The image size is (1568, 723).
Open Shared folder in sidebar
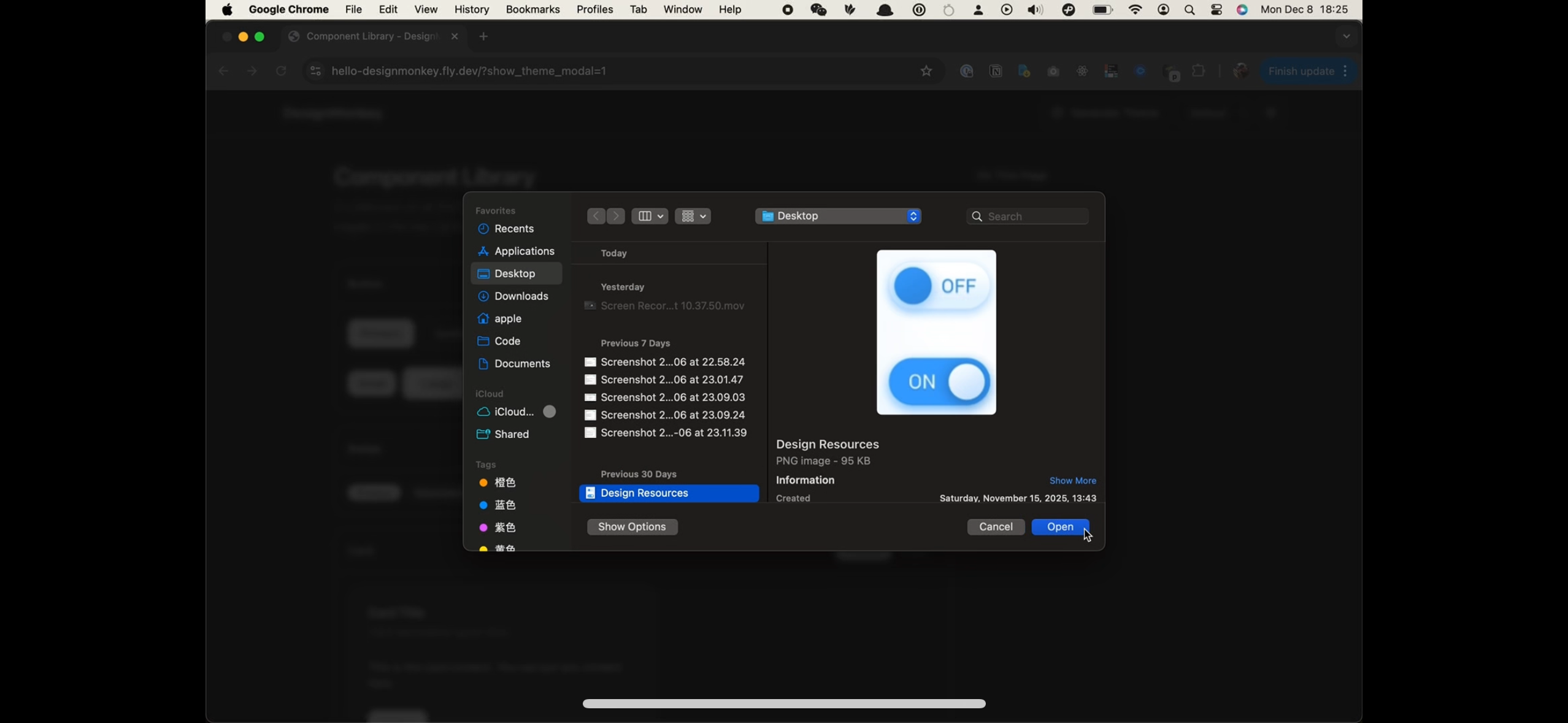click(x=511, y=434)
